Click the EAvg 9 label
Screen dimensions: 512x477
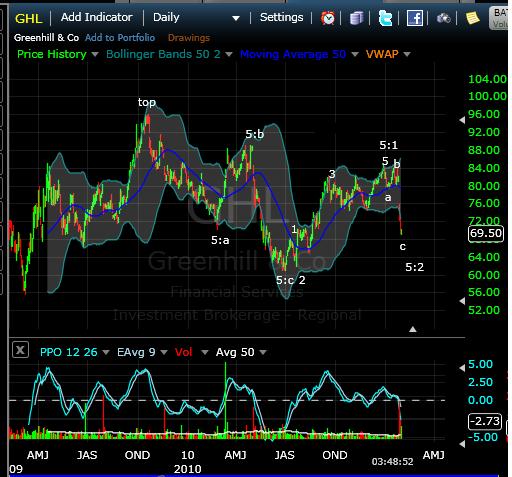point(136,352)
